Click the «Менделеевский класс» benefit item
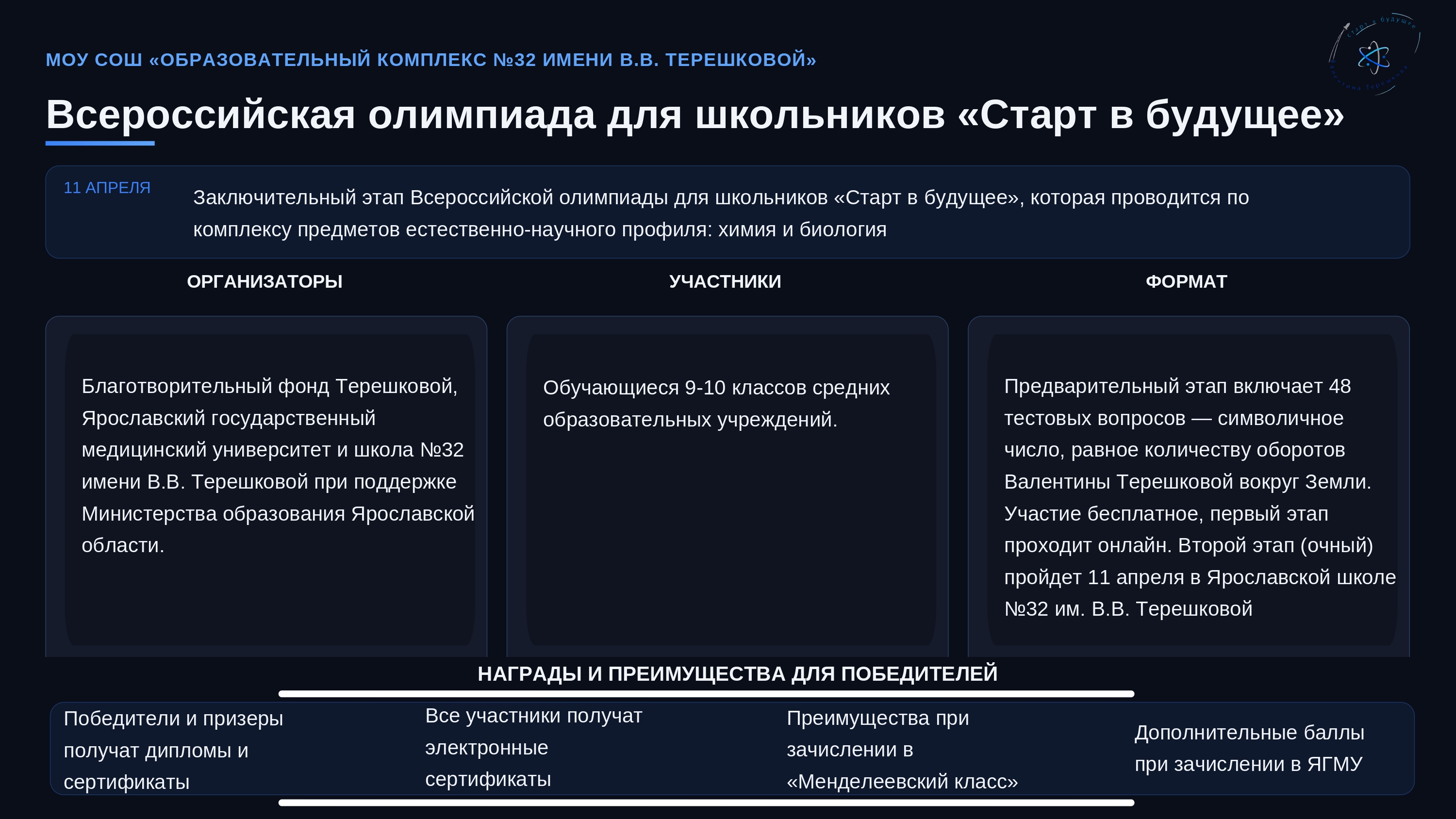1456x819 pixels. (902, 750)
